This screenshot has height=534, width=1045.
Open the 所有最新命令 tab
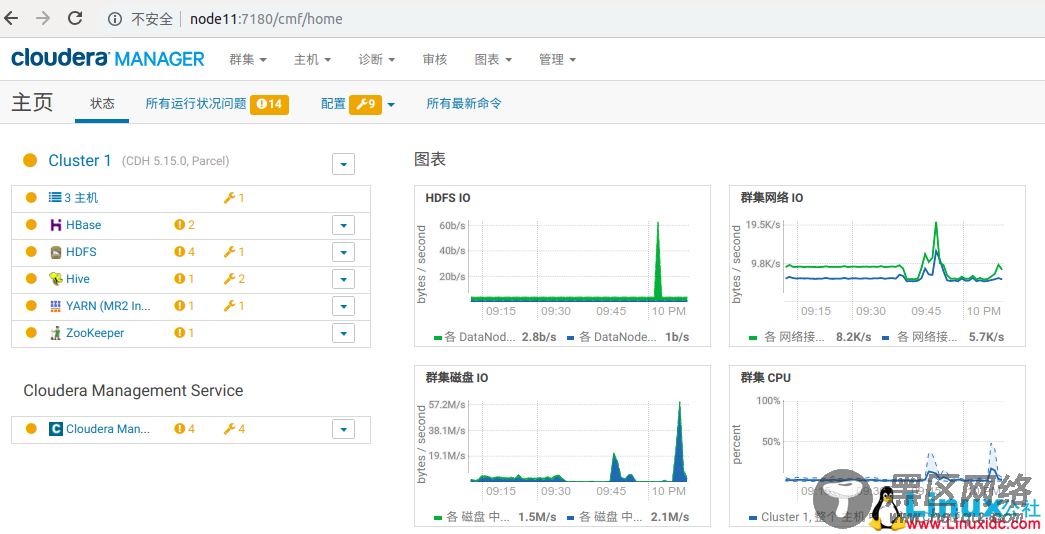pyautogui.click(x=464, y=103)
